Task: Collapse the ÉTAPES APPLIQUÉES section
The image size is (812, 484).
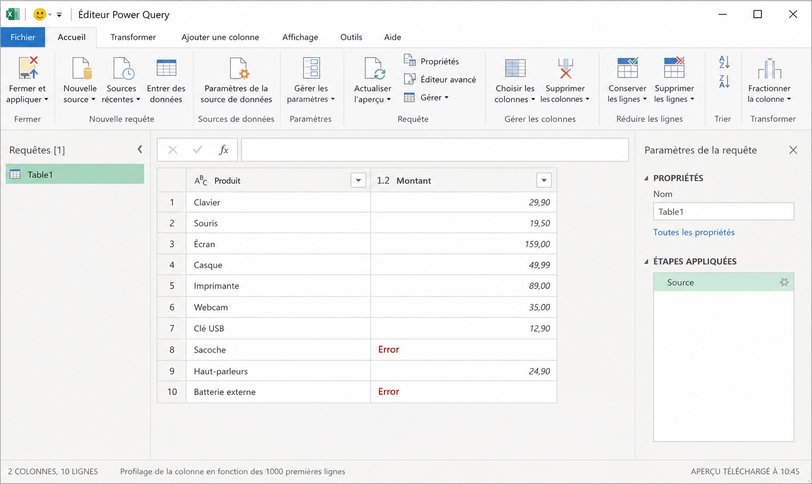Action: tap(646, 261)
